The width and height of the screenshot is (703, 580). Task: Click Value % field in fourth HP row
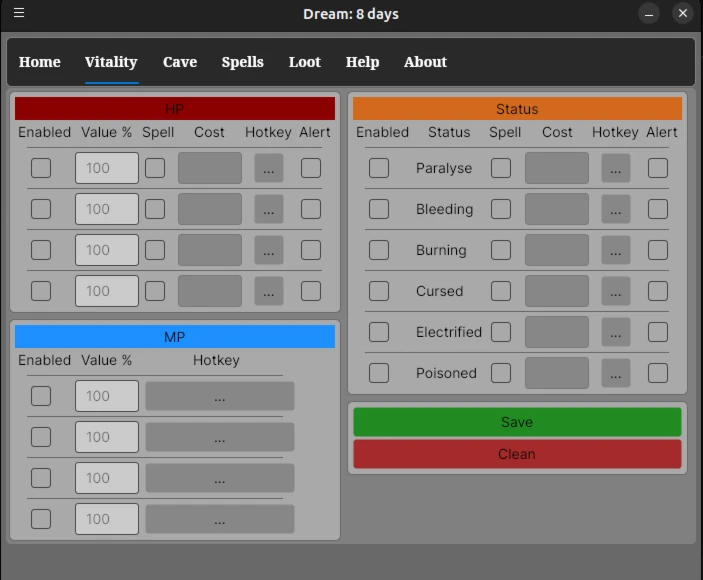pyautogui.click(x=107, y=291)
